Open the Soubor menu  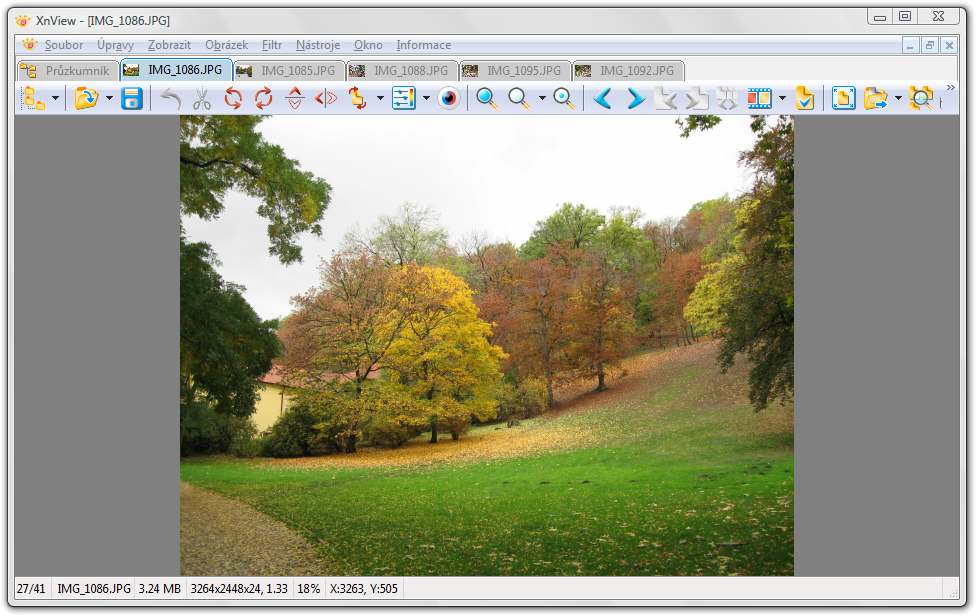[63, 45]
